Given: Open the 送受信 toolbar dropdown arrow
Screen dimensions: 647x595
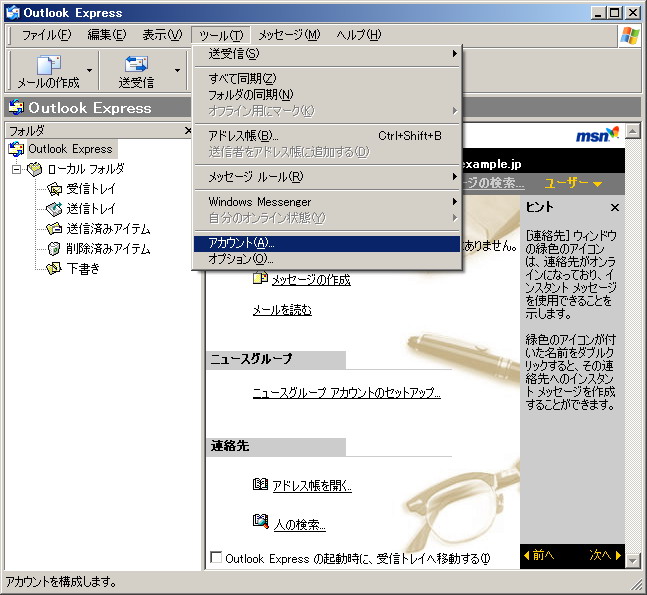Looking at the screenshot, I should point(177,71).
